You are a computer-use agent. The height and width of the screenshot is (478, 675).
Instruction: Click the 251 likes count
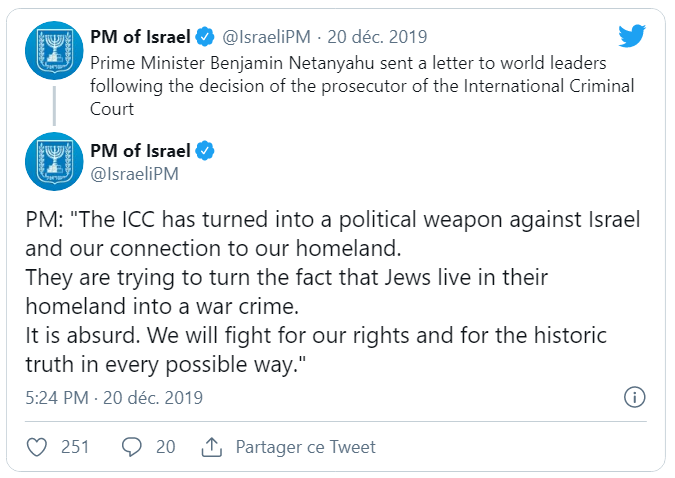[75, 447]
